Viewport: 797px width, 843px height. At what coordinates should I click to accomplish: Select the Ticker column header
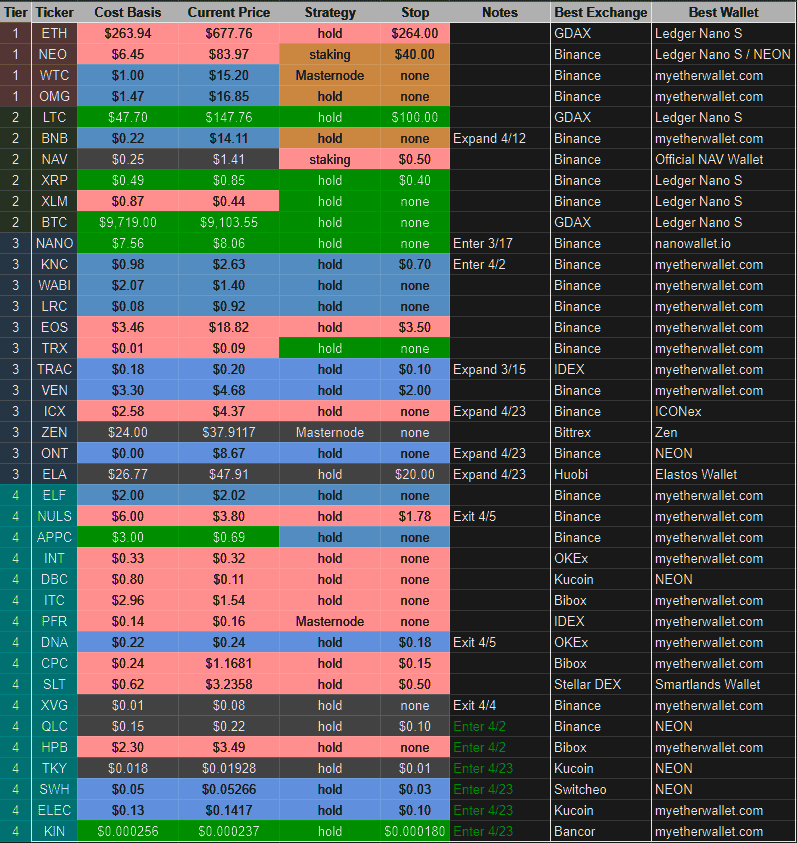(x=54, y=12)
